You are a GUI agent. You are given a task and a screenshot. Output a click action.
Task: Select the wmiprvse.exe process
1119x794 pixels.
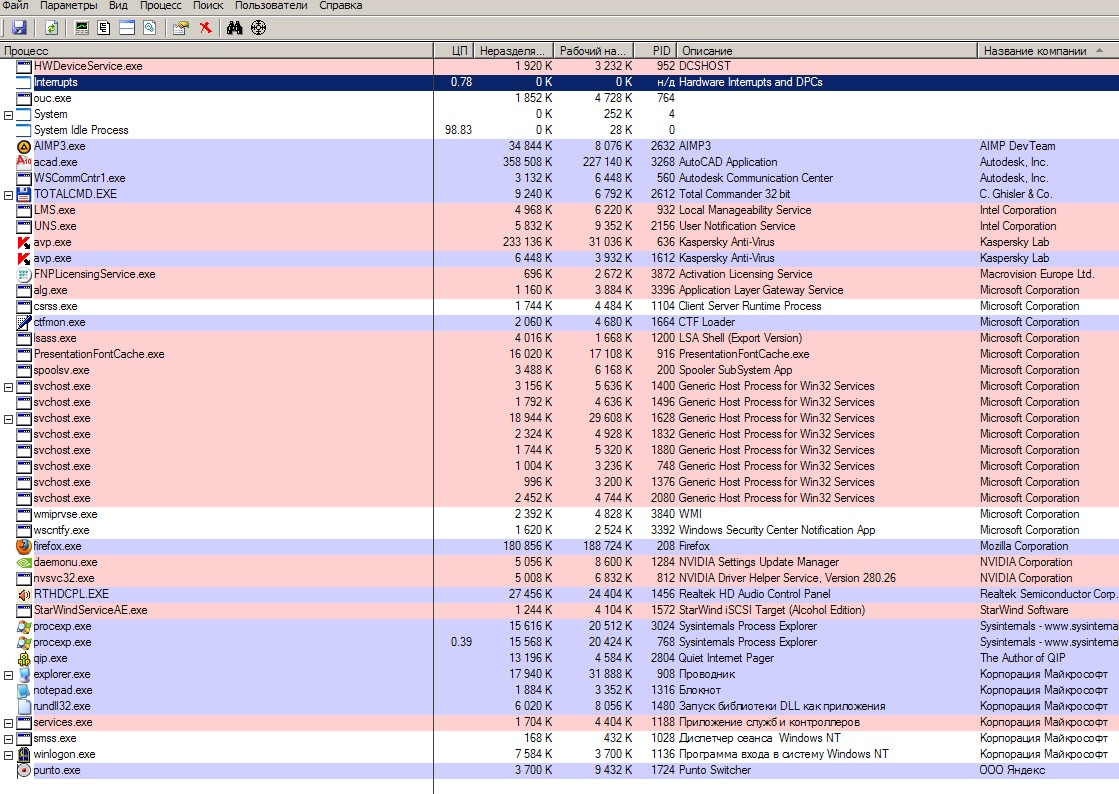[x=65, y=514]
